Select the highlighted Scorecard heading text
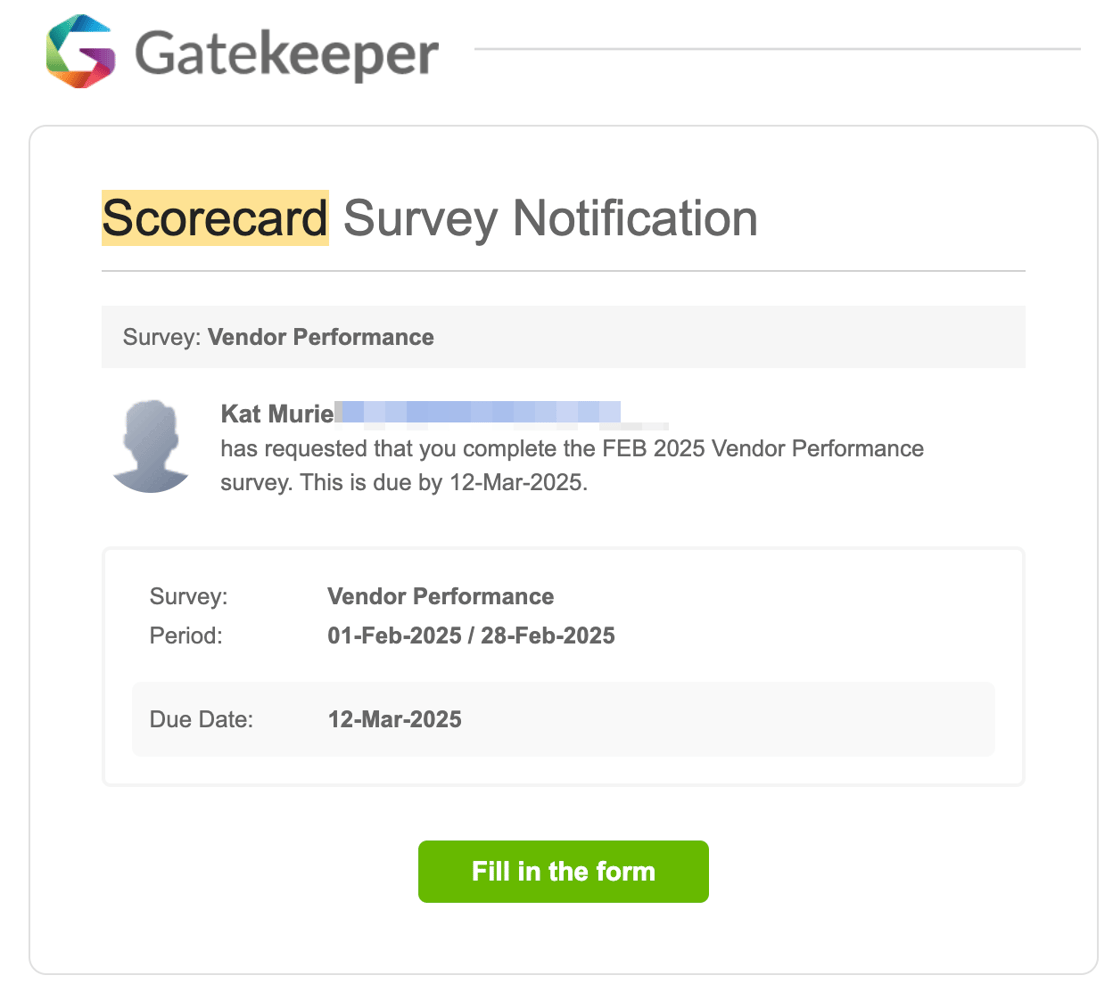The width and height of the screenshot is (1113, 1000). point(213,217)
